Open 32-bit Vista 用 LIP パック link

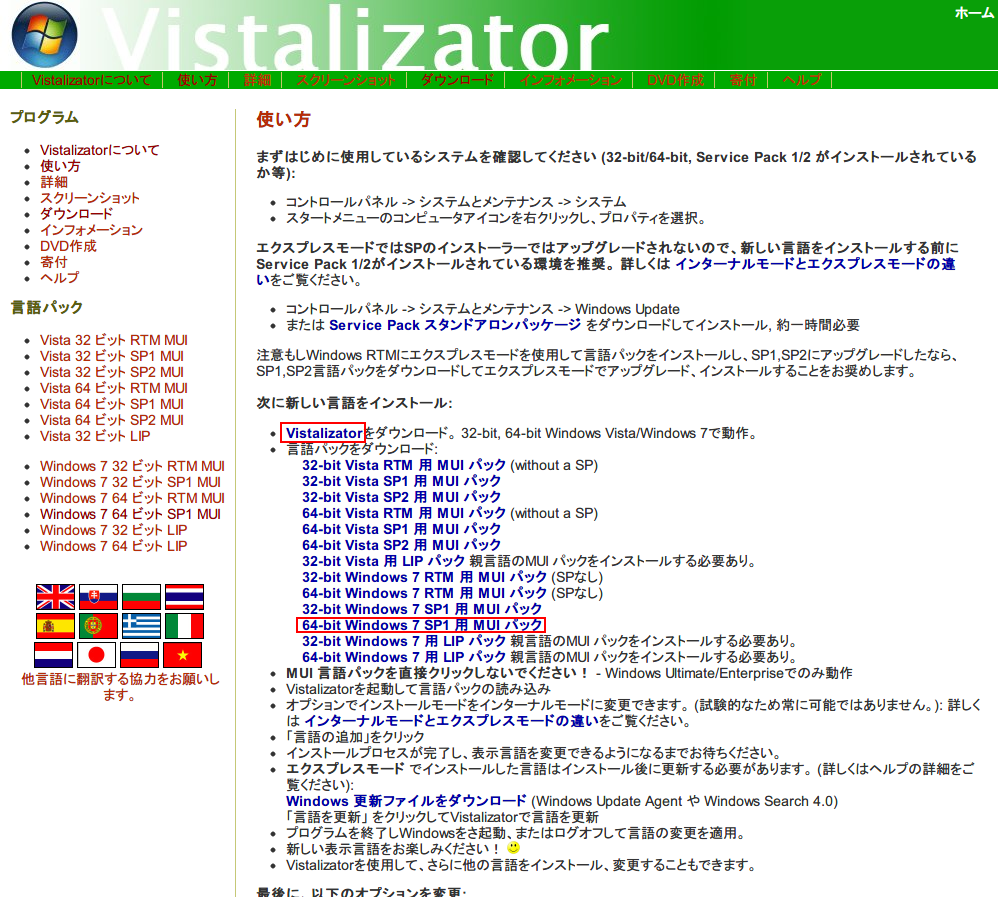pos(383,561)
